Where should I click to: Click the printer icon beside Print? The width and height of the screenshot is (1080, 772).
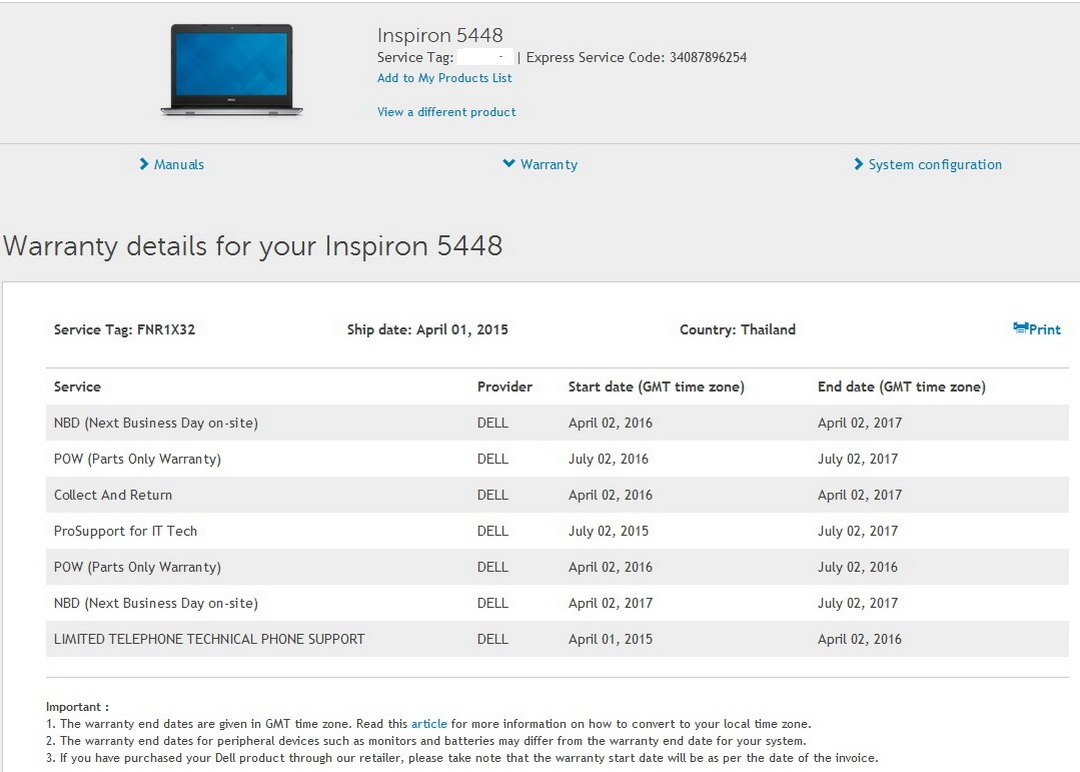click(1020, 328)
